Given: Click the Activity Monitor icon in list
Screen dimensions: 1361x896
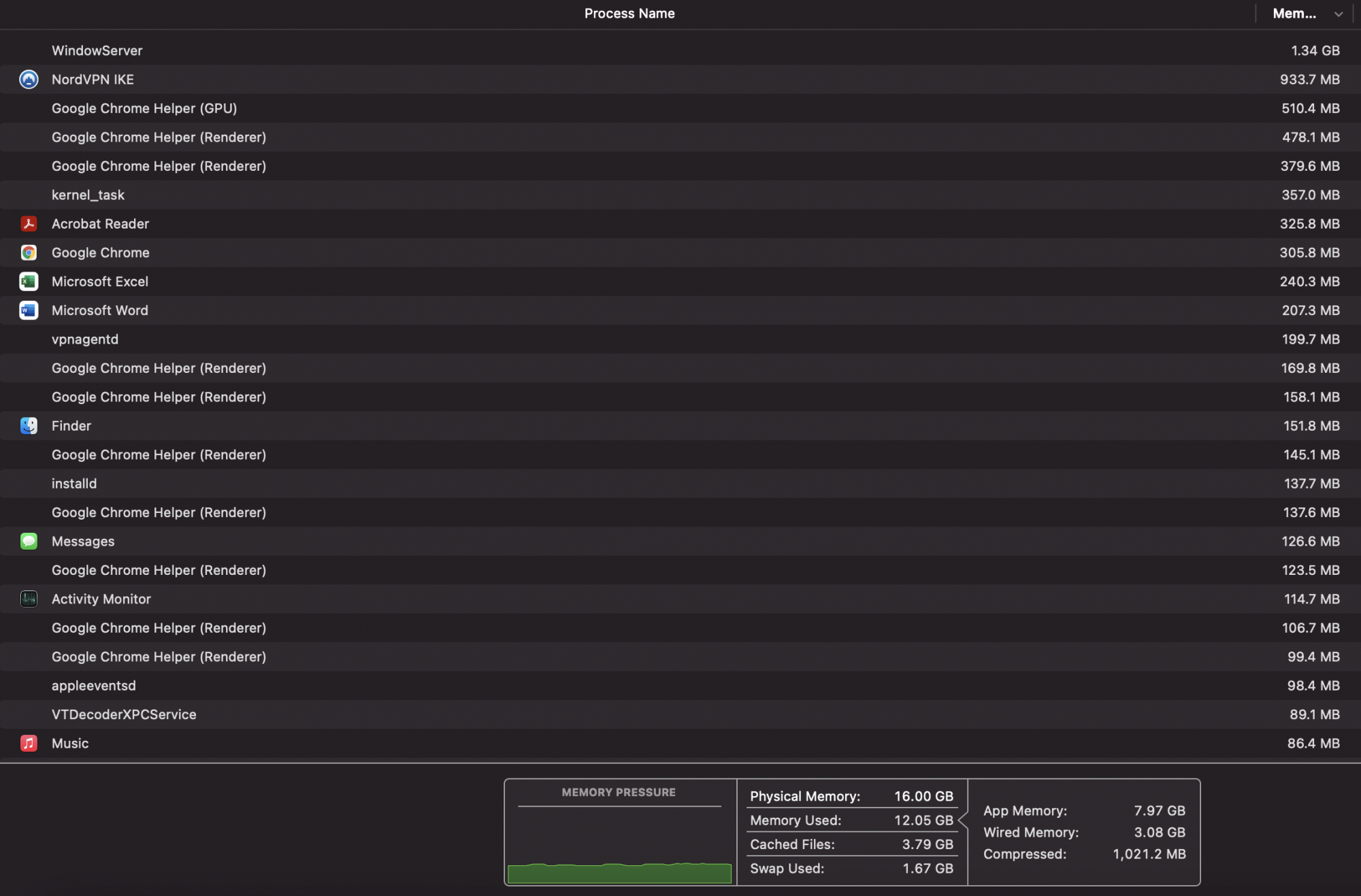Looking at the screenshot, I should point(29,599).
